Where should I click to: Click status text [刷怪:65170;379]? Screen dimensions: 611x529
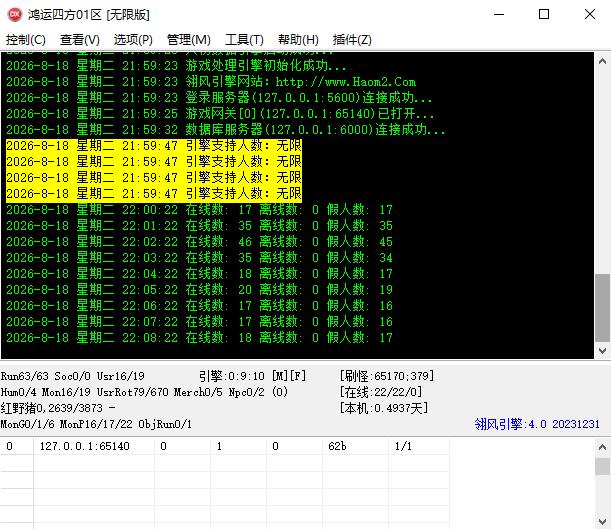[387, 376]
